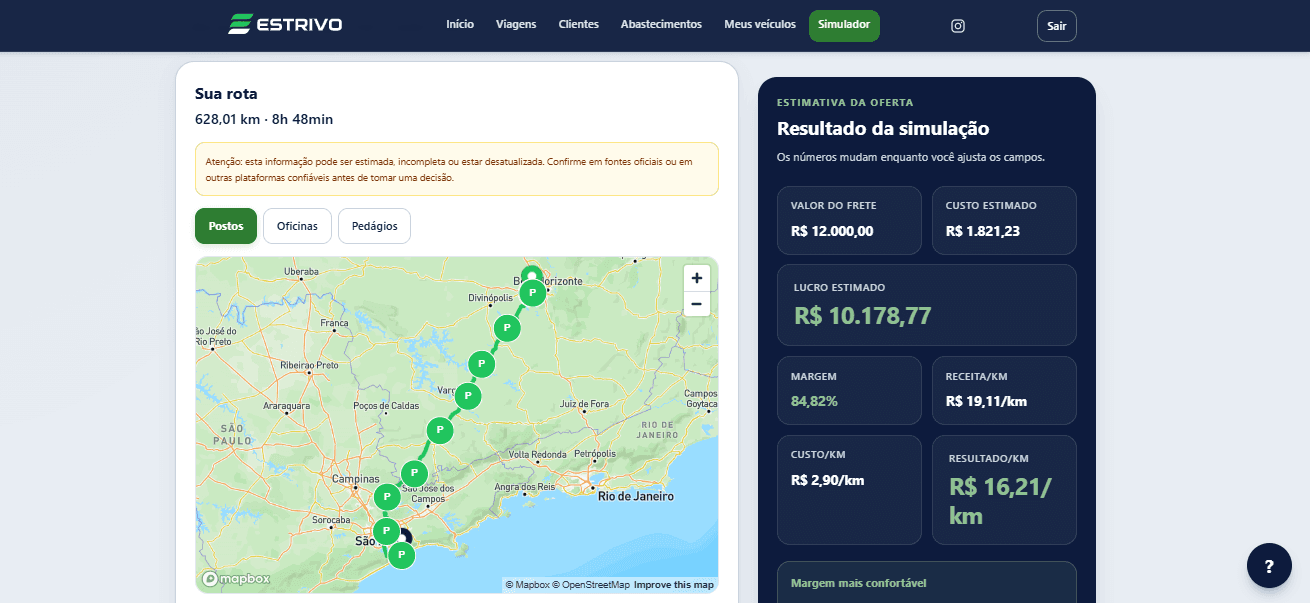1310x603 pixels.
Task: Click the Custo/km value R$ 2,90/km
Action: pos(827,480)
